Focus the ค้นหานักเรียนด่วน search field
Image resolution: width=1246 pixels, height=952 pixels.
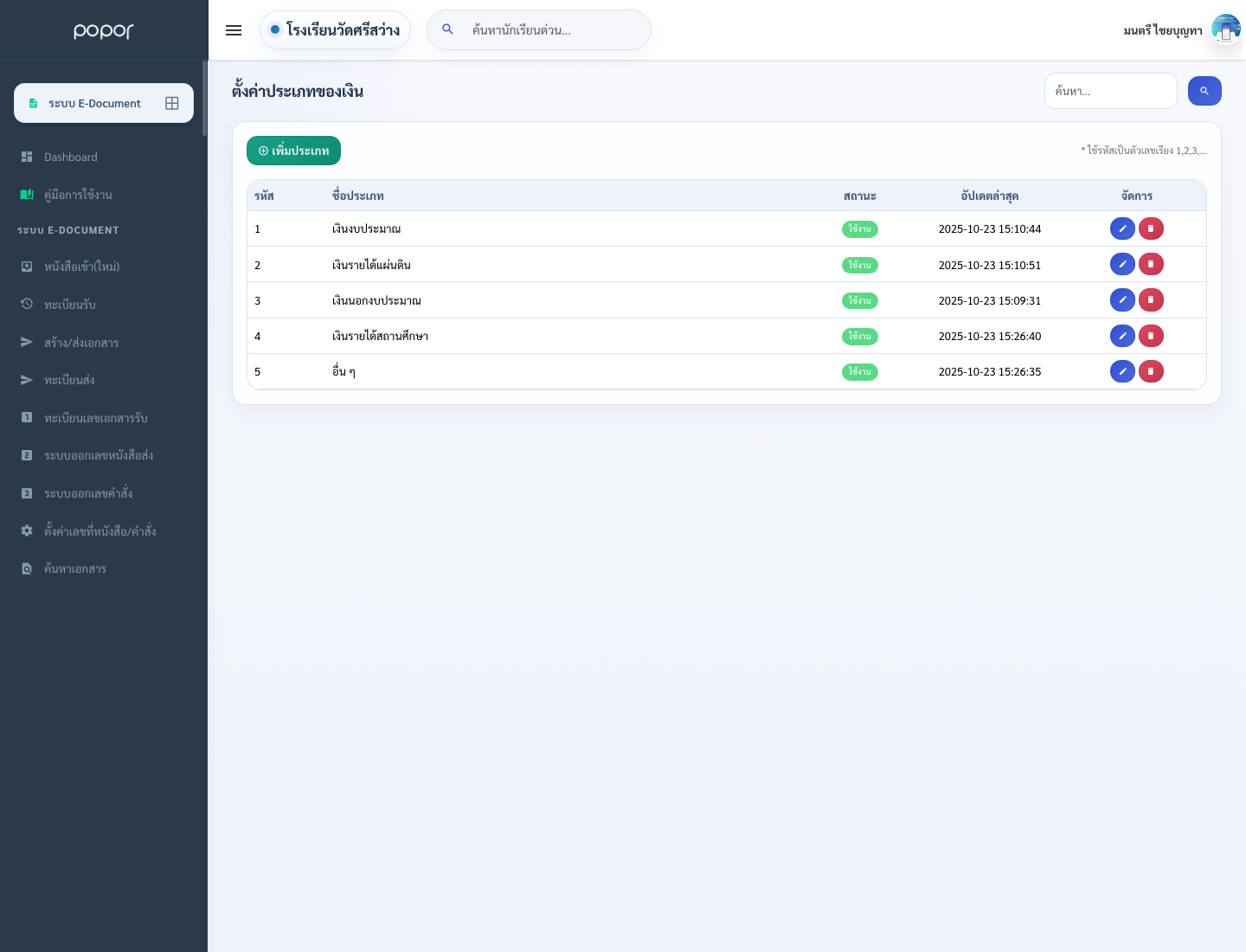[x=539, y=30]
